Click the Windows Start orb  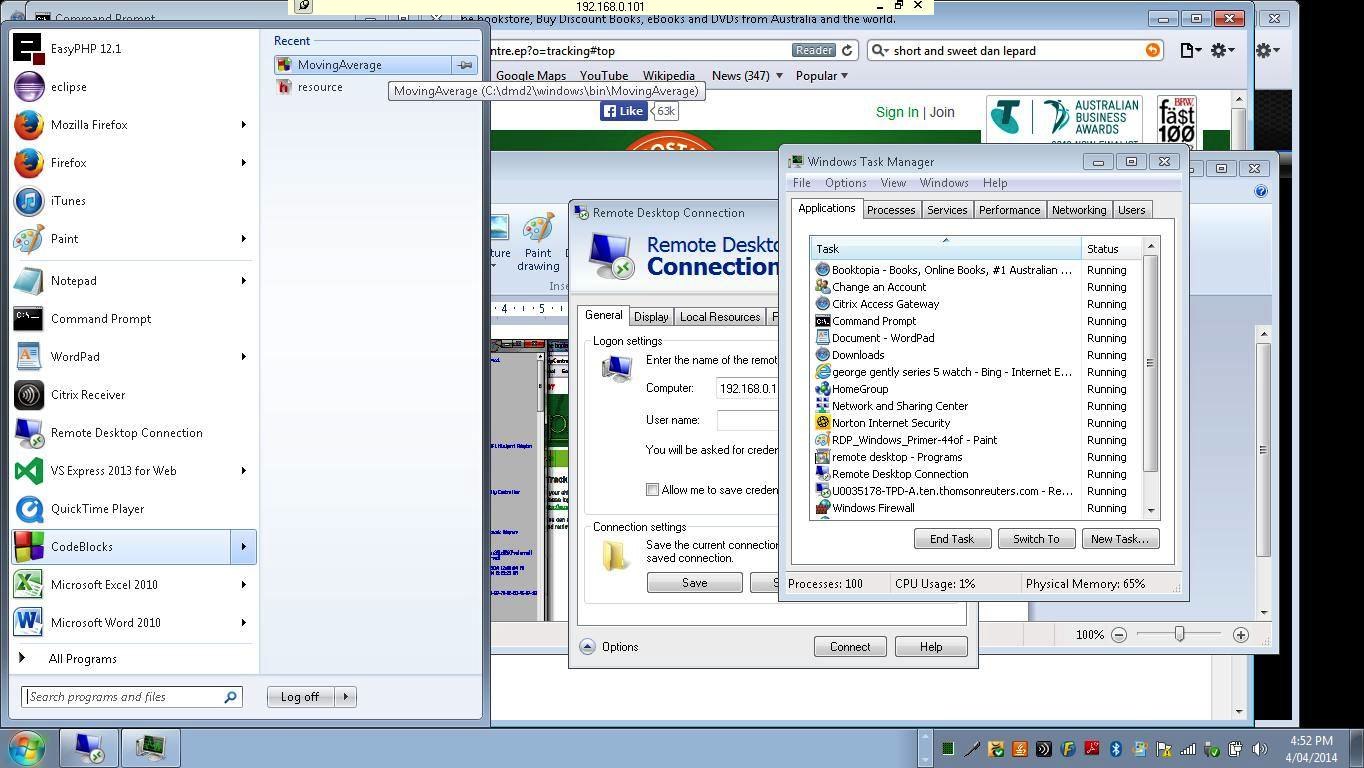(27, 747)
